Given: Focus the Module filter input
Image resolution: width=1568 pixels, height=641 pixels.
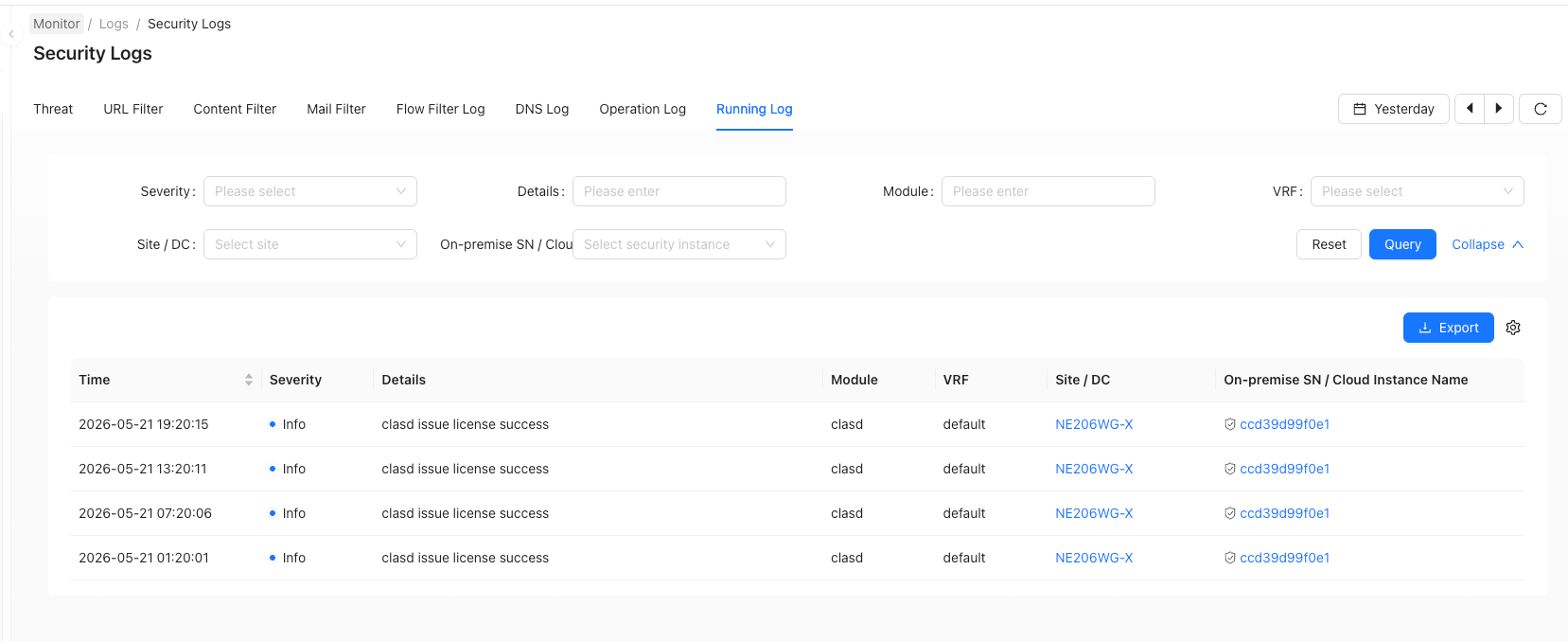Looking at the screenshot, I should [1048, 191].
